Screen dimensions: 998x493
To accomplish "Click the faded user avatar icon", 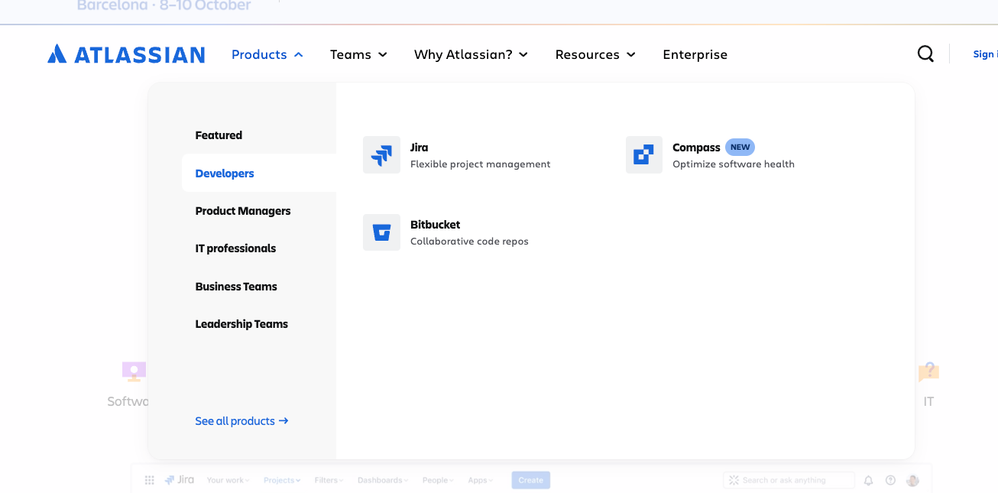I will (913, 480).
